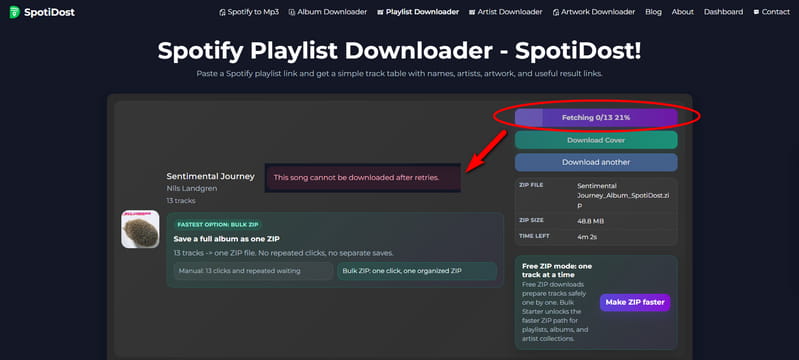This screenshot has width=799, height=360.
Task: Click the Artwork Downloader nav icon
Action: pyautogui.click(x=555, y=12)
